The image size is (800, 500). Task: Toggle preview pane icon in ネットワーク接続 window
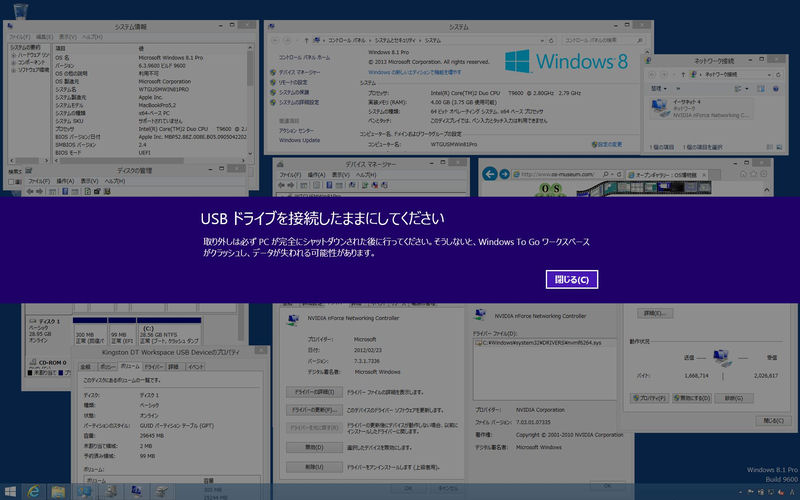[x=761, y=89]
